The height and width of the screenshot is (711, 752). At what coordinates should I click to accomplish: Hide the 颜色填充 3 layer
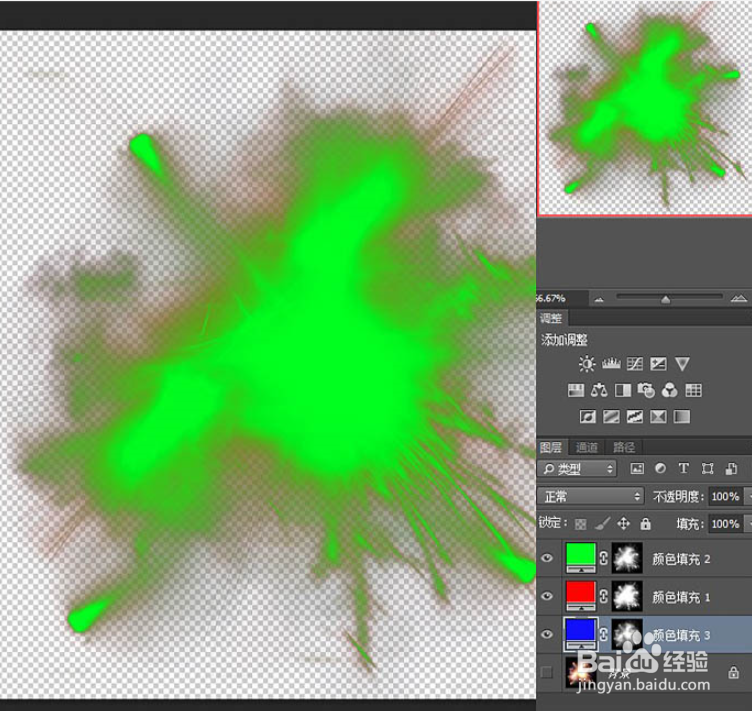click(547, 634)
